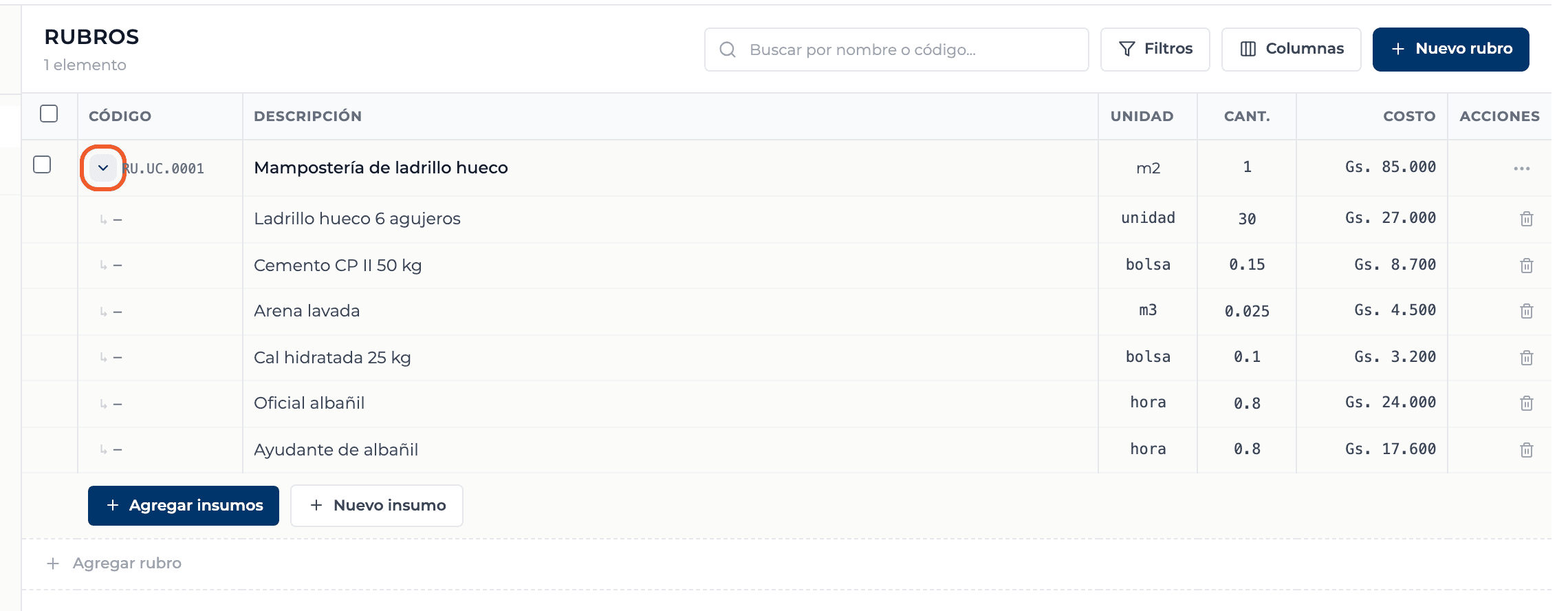Viewport: 1568px width, 611px height.
Task: Sort by the CÓDIGO column header
Action: pos(120,116)
